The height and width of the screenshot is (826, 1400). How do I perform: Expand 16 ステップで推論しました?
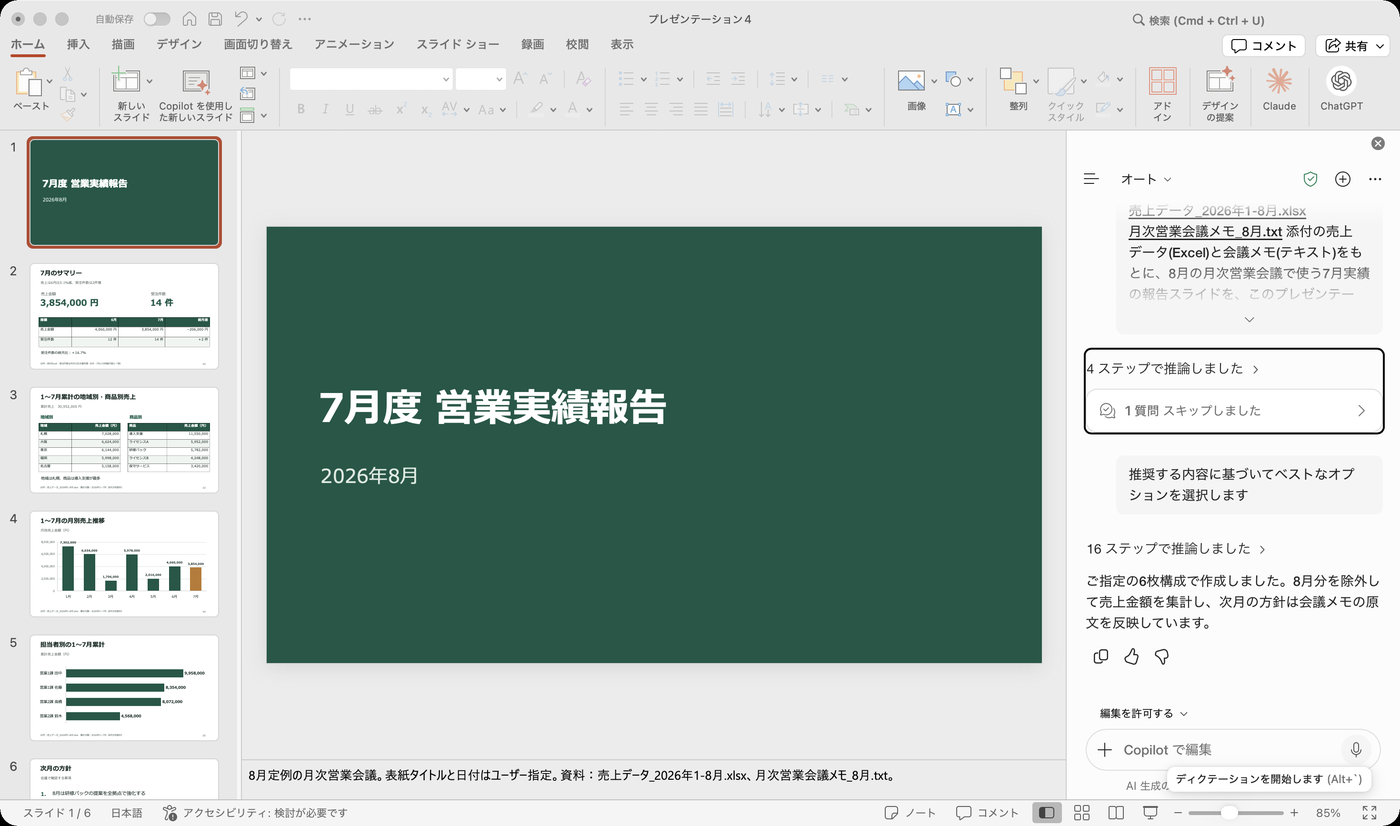[x=1177, y=548]
